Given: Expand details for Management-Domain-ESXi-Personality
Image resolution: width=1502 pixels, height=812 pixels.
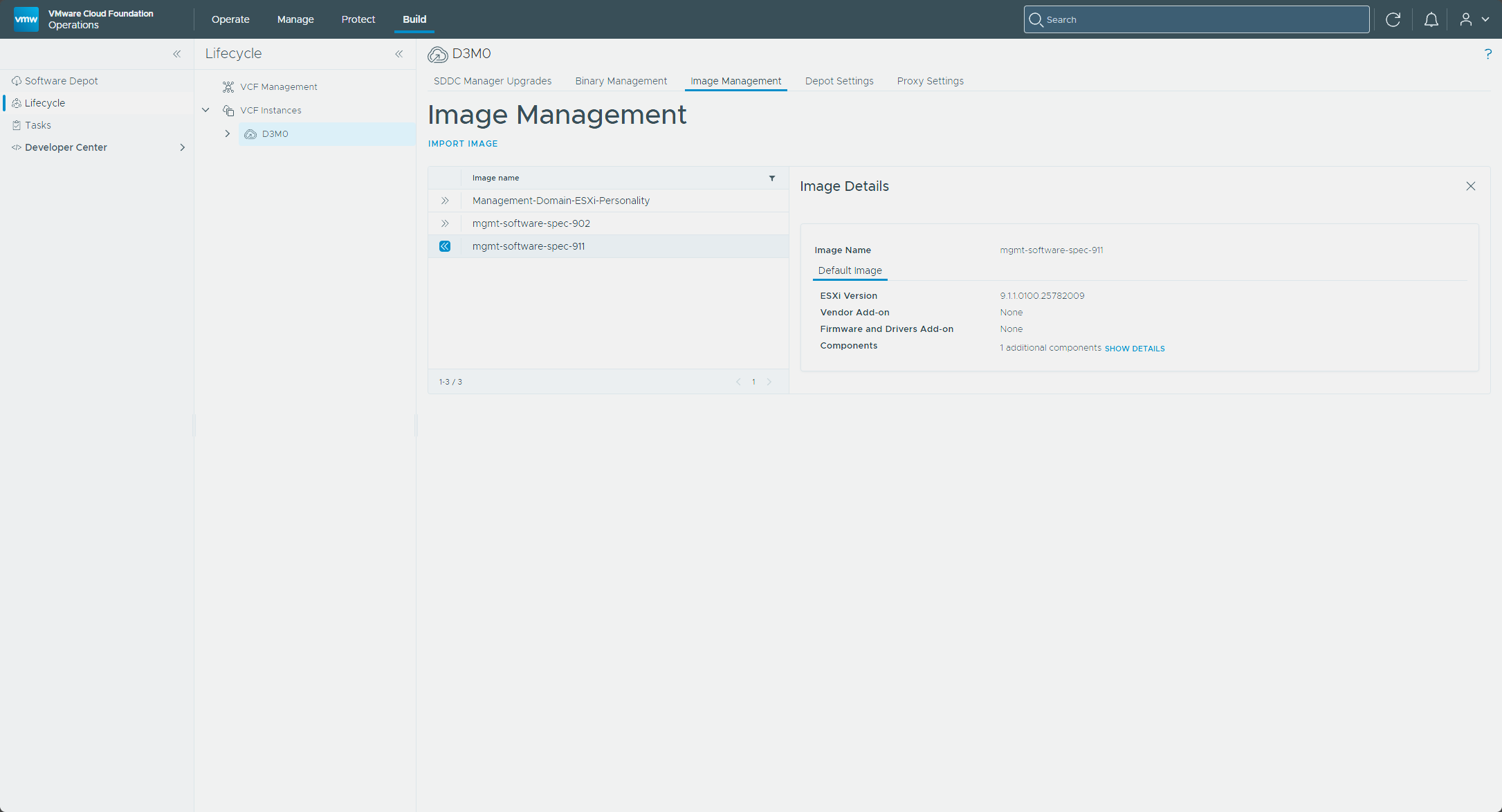Looking at the screenshot, I should [445, 201].
